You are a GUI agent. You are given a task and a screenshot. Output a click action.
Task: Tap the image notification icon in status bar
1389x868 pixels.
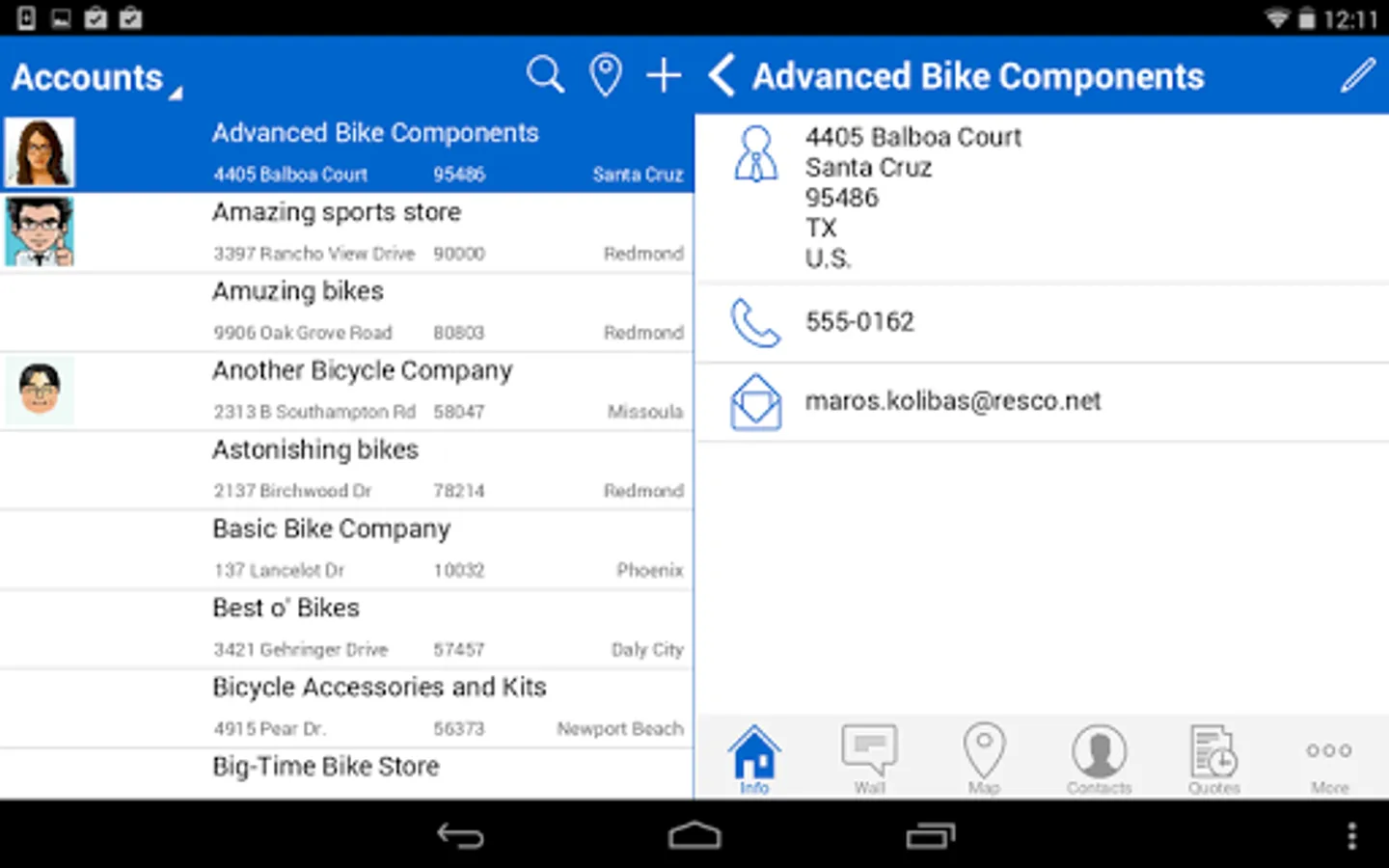click(x=61, y=17)
